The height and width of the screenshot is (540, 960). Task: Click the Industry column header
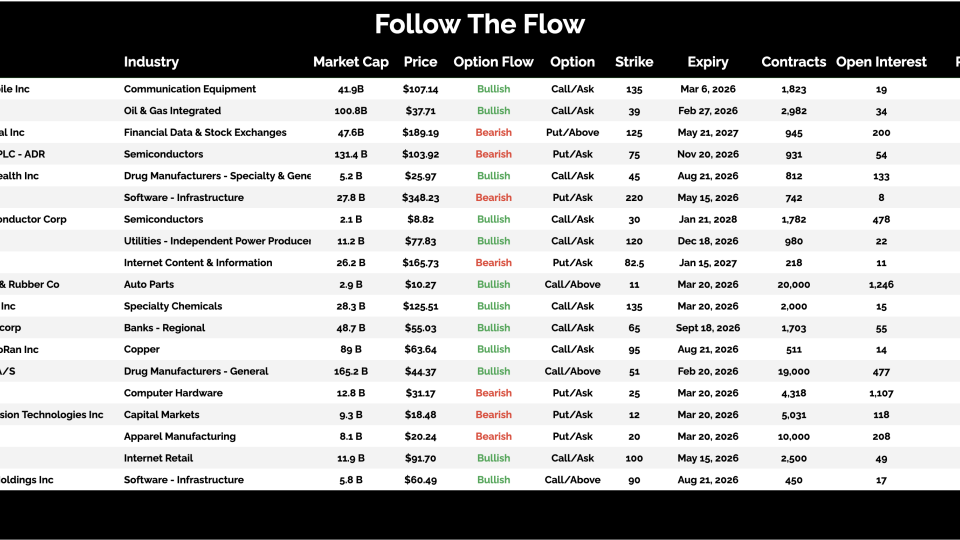click(151, 62)
